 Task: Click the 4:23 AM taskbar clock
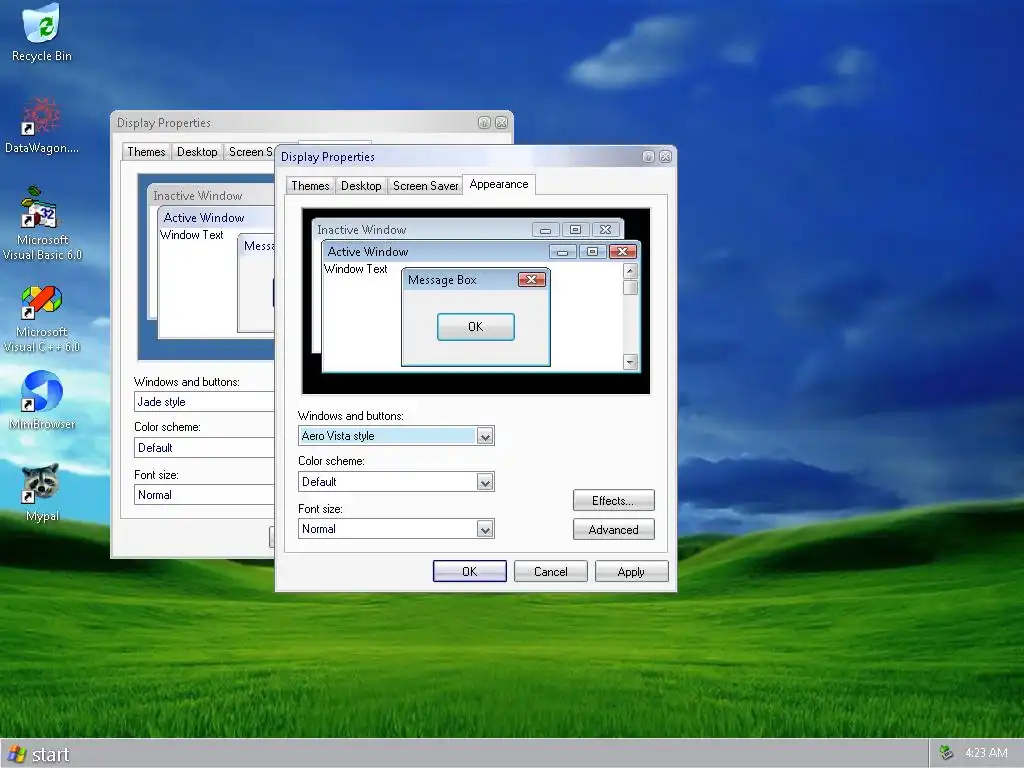pyautogui.click(x=986, y=753)
